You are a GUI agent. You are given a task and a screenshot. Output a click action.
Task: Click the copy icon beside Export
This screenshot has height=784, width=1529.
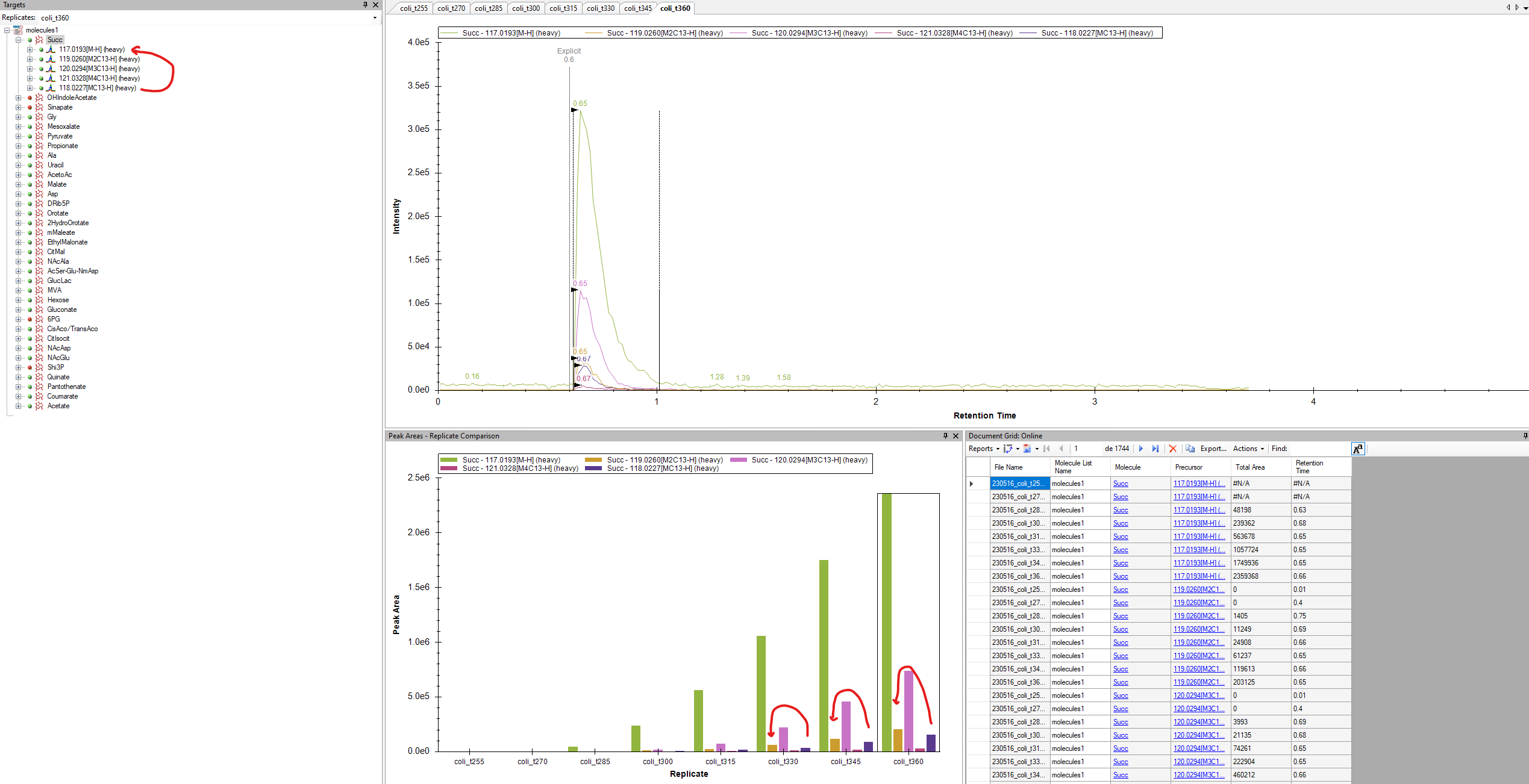tap(1190, 449)
